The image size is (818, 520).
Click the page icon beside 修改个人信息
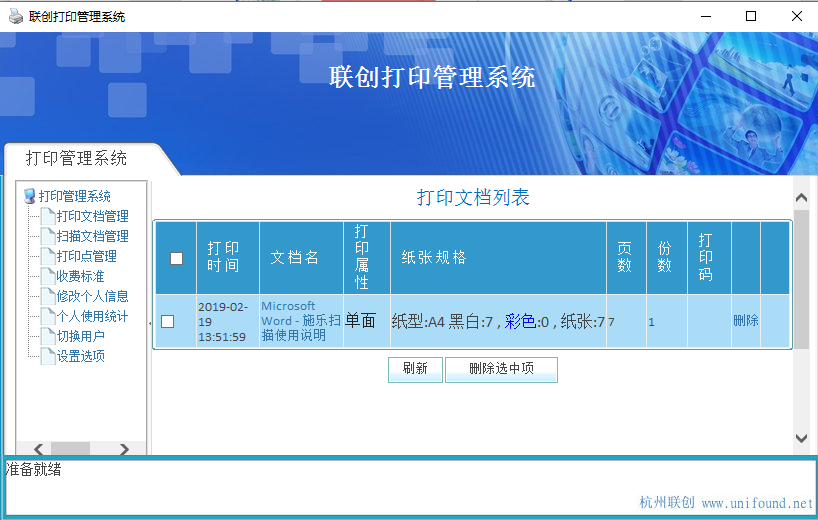[47, 296]
